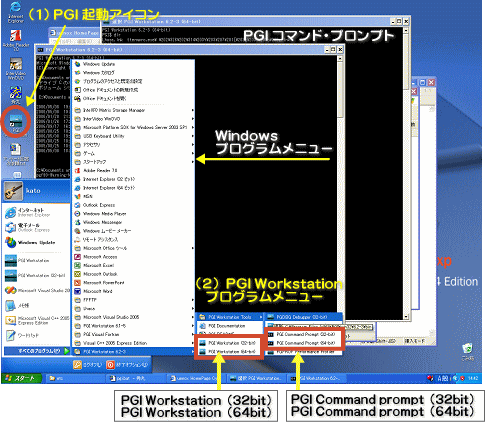Launch Internet Explorer (32 ビット) entry
485x422 pixels.
(133, 179)
